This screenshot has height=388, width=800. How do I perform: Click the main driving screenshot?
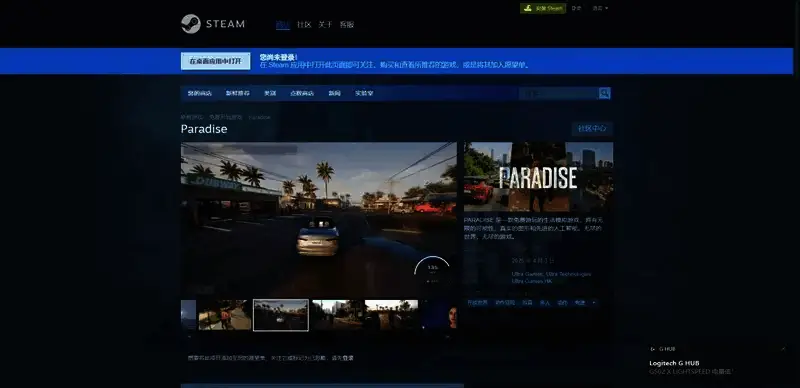click(x=319, y=219)
